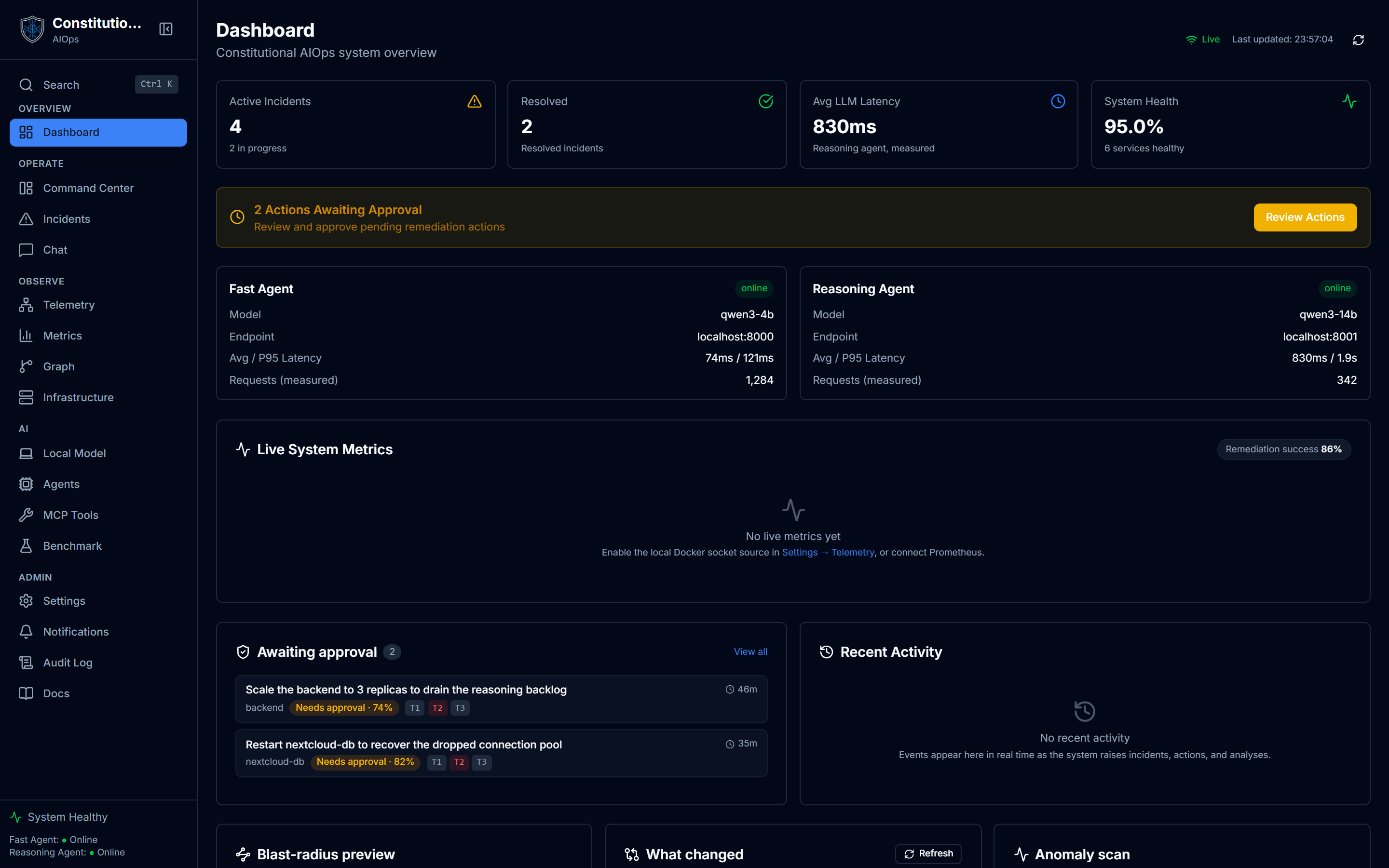Click the Blast-radius preview icon
The height and width of the screenshot is (868, 1389).
tap(243, 855)
